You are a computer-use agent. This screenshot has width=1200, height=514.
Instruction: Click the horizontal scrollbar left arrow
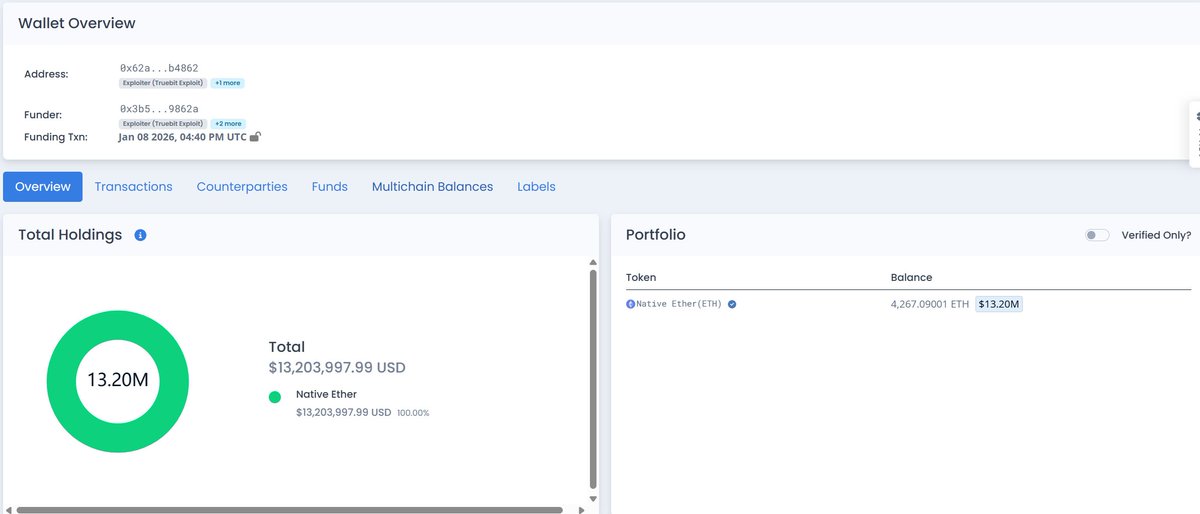click(8, 510)
